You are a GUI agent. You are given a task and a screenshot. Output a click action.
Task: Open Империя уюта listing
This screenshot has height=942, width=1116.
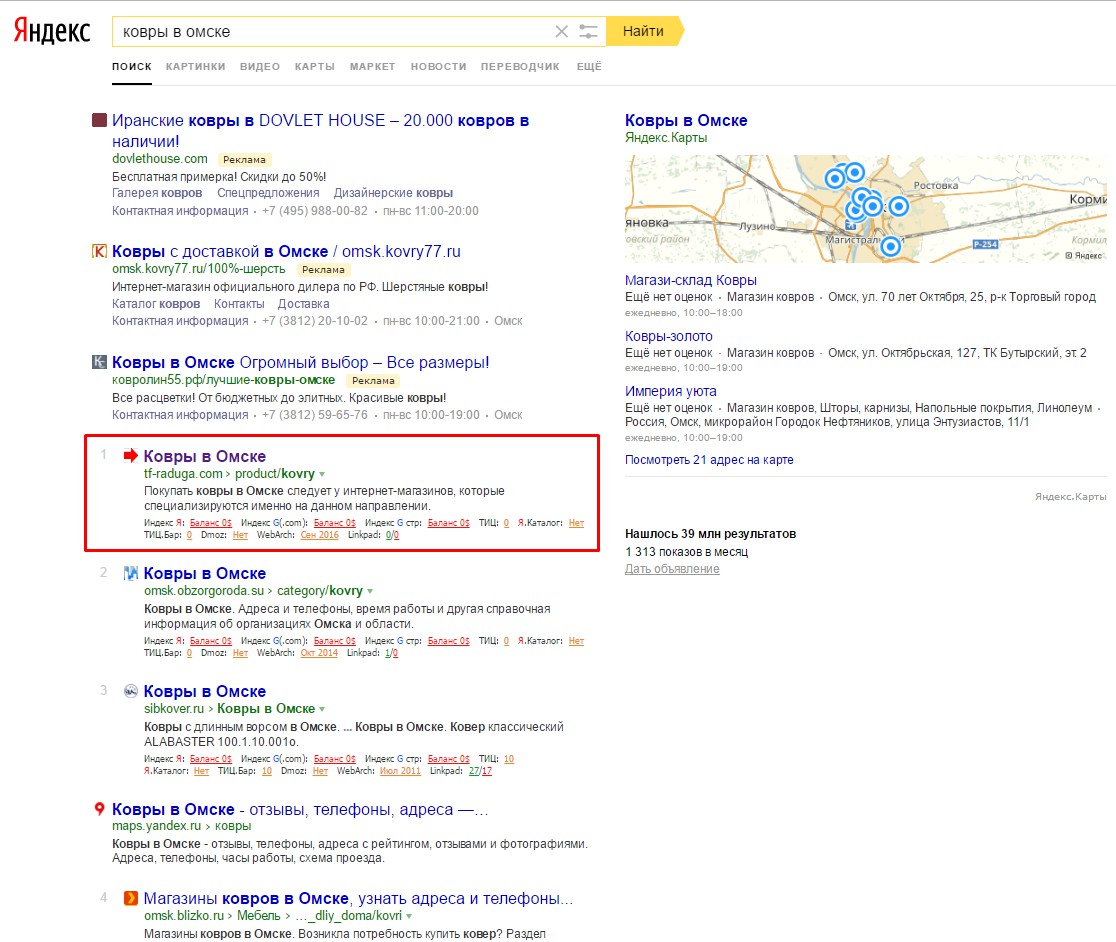(x=670, y=391)
